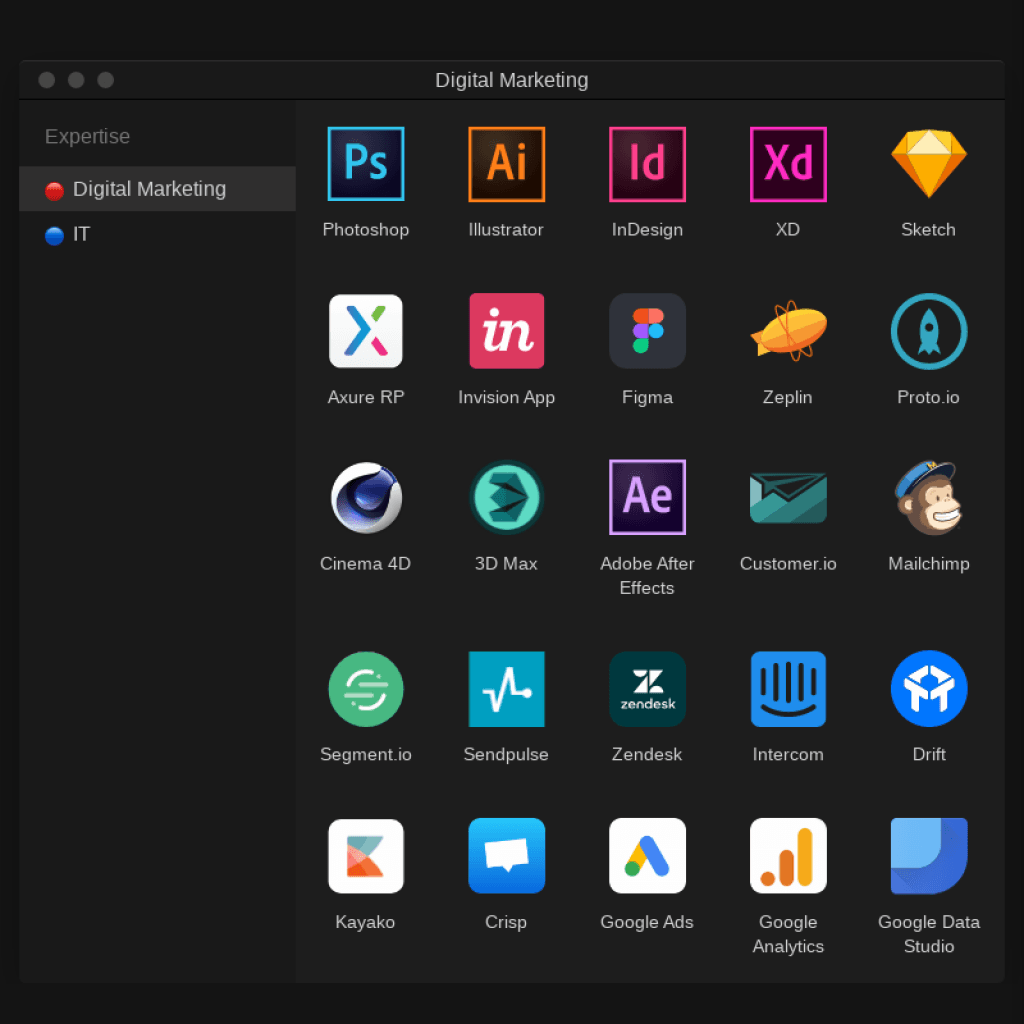The image size is (1024, 1024).
Task: Open the Google Ads icon
Action: [647, 856]
